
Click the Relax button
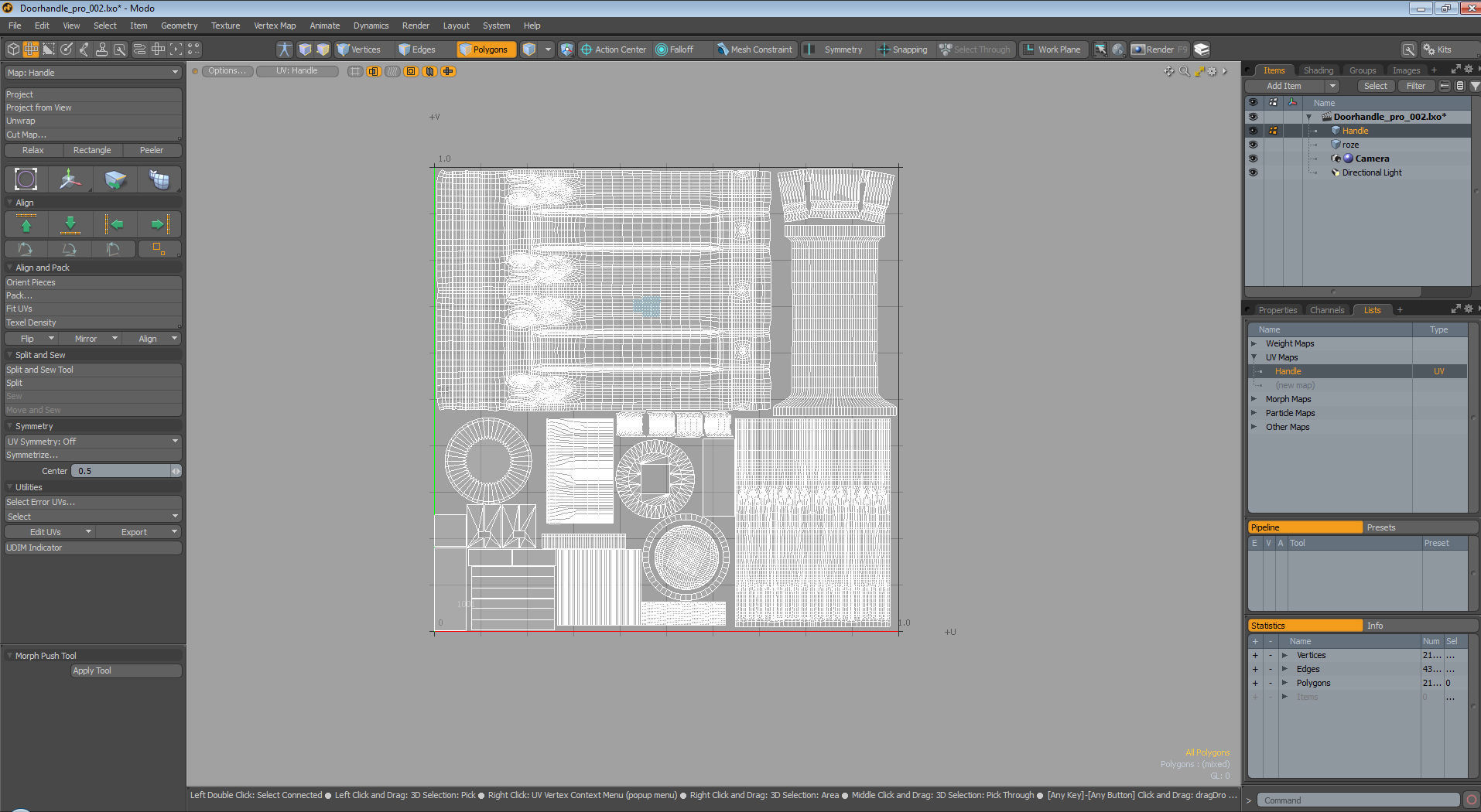33,150
